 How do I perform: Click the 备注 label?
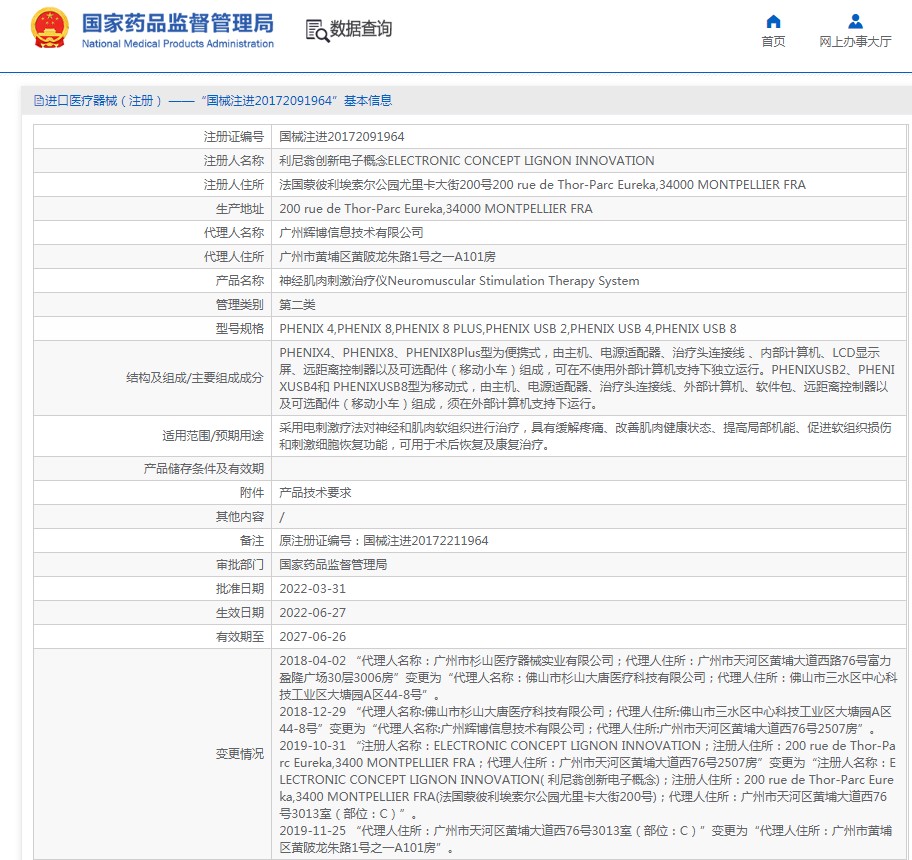pyautogui.click(x=252, y=541)
